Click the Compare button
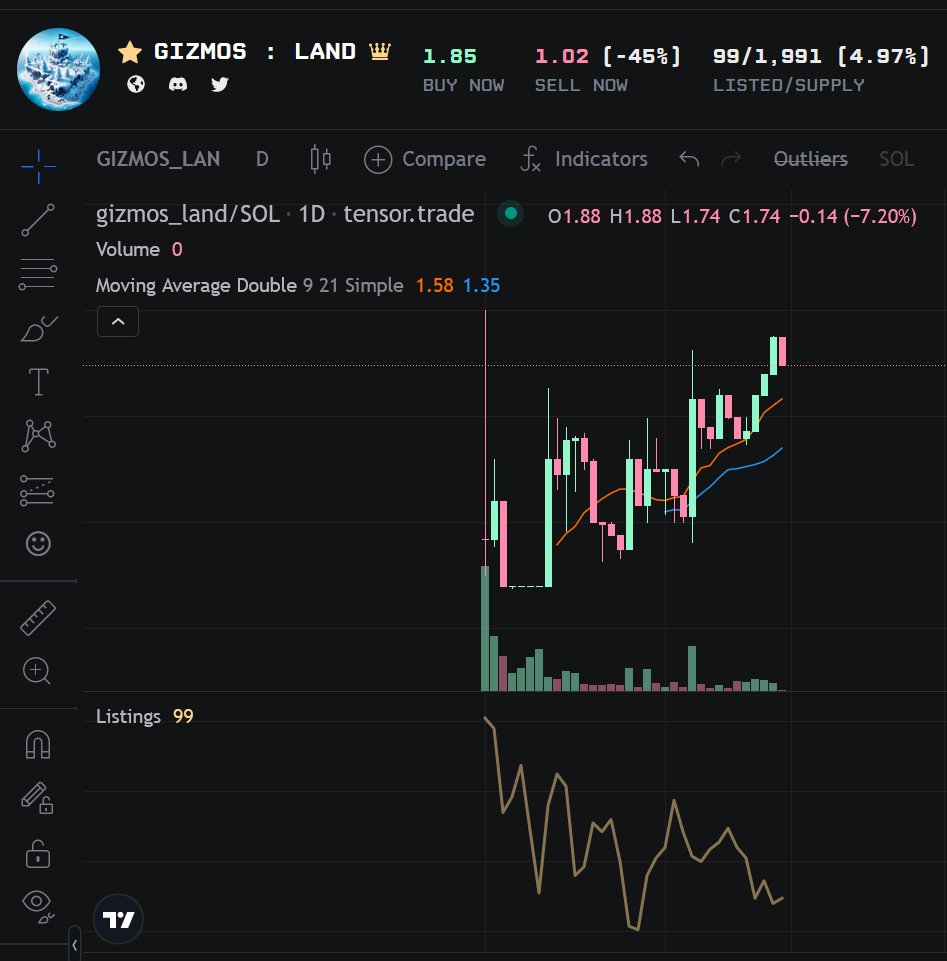Viewport: 947px width, 961px height. point(425,159)
